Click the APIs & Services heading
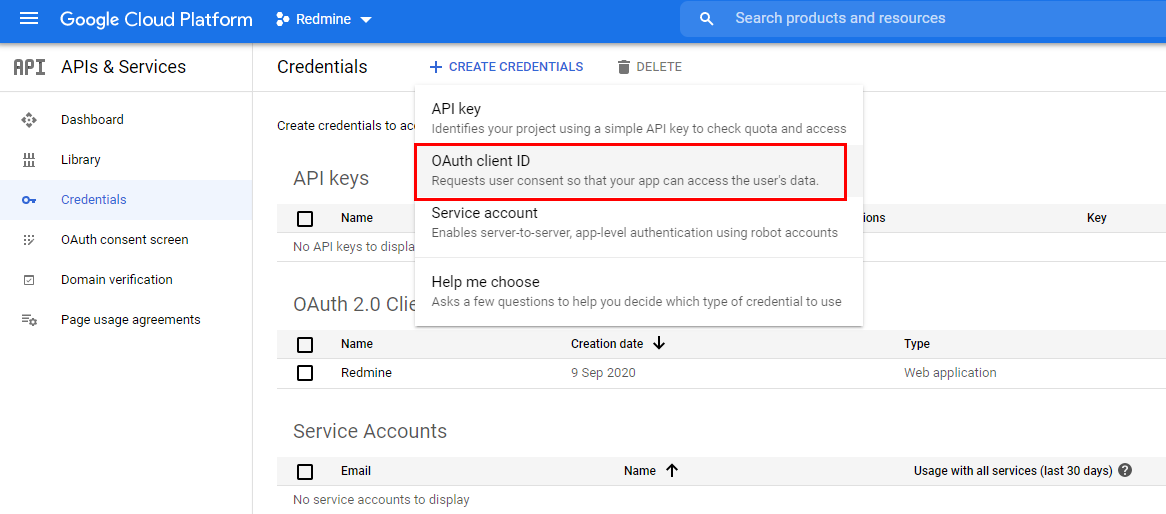Viewport: 1166px width, 514px height. point(123,67)
